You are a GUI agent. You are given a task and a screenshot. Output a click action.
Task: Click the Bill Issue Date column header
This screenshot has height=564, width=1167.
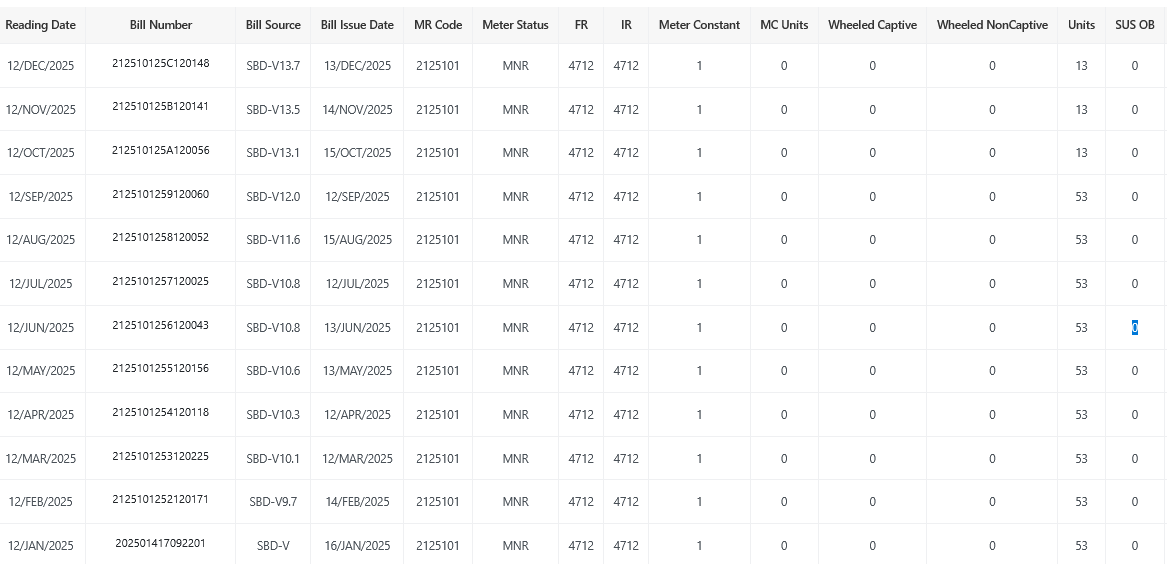click(x=357, y=25)
